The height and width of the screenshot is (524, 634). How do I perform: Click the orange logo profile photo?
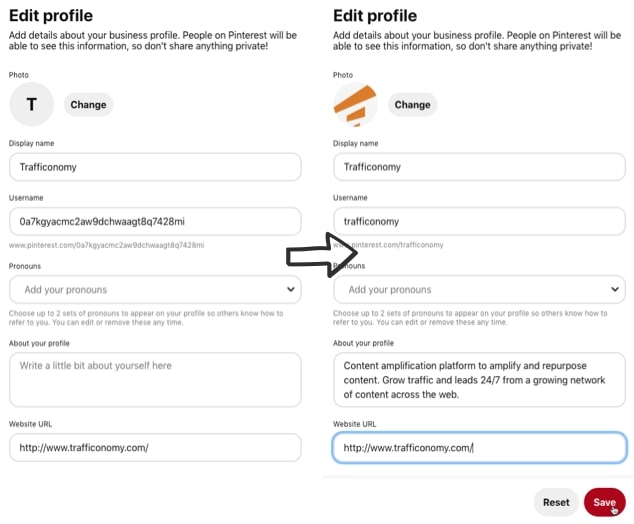click(355, 104)
